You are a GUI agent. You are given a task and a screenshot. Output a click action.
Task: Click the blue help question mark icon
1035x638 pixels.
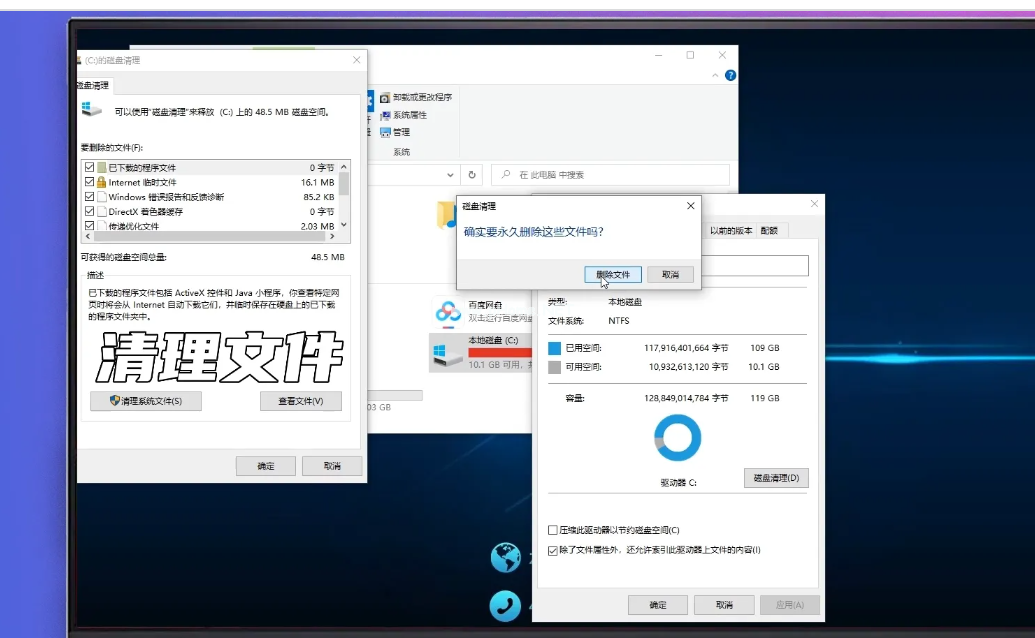point(731,76)
